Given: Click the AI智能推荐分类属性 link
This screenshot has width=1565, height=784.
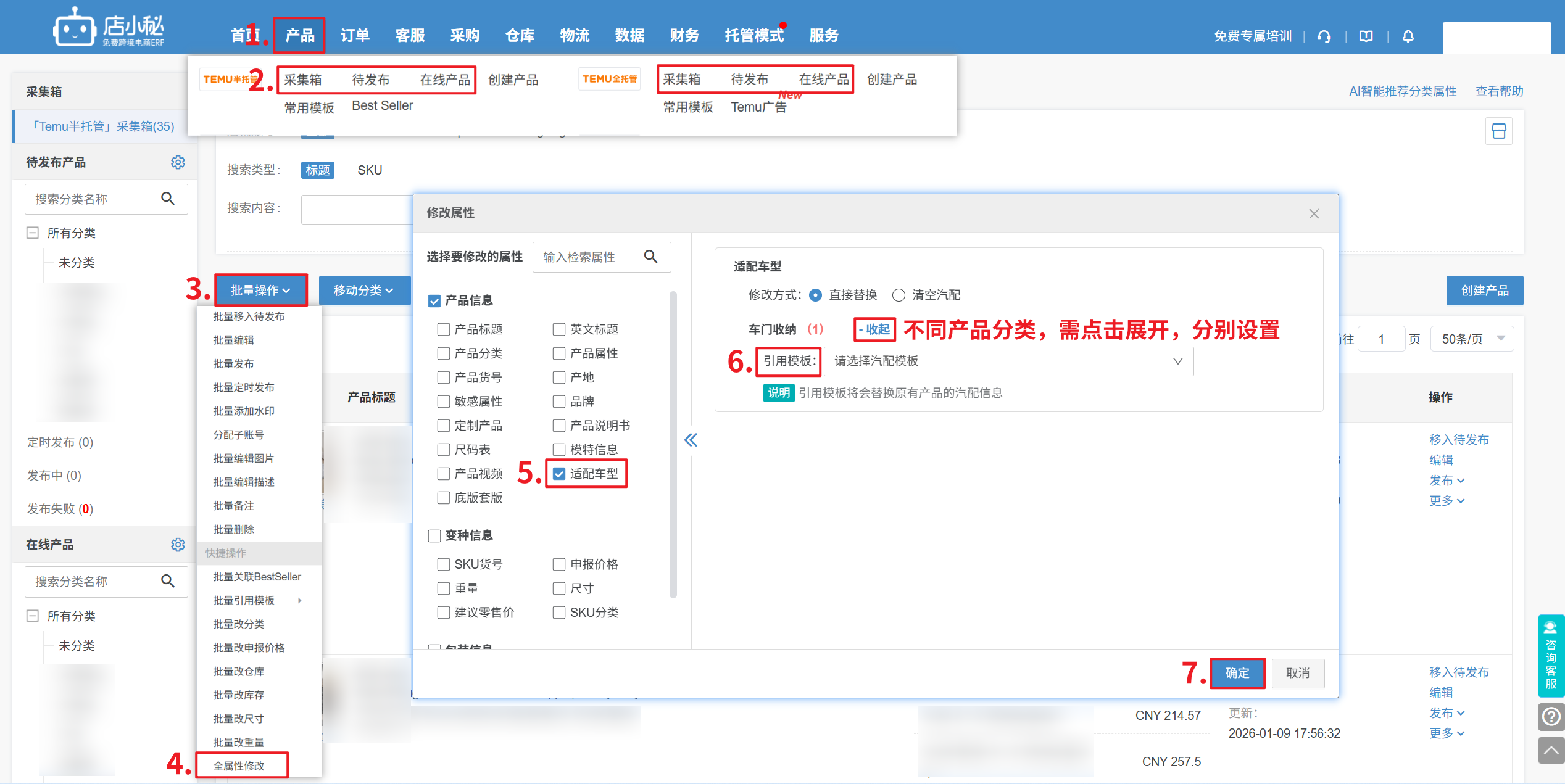Looking at the screenshot, I should [1402, 91].
